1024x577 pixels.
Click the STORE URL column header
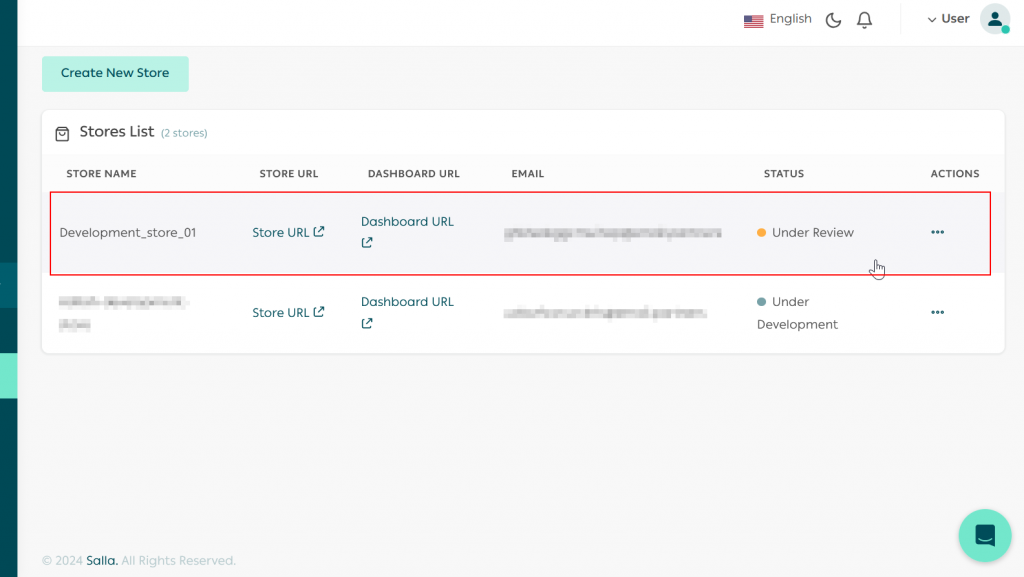coord(289,174)
